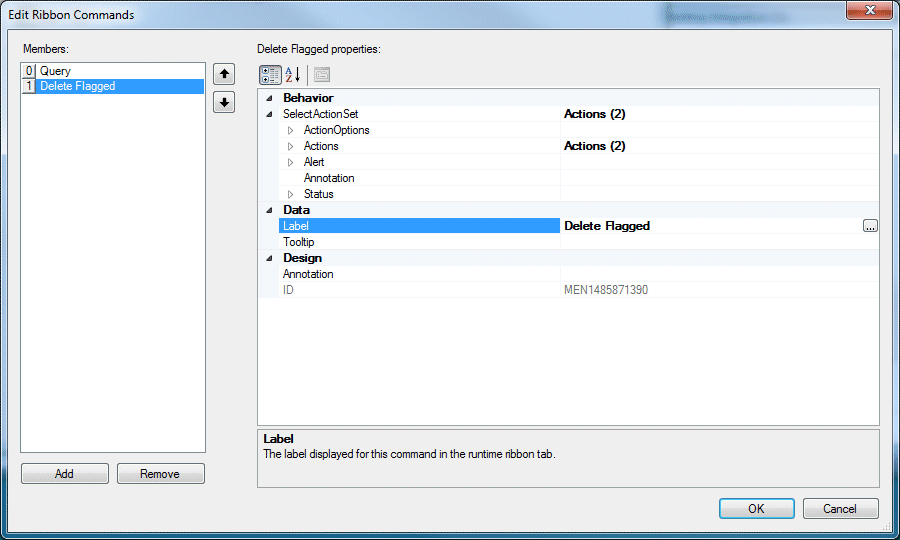Sort properties alphabetically with A-Z icon
900x540 pixels.
point(293,75)
